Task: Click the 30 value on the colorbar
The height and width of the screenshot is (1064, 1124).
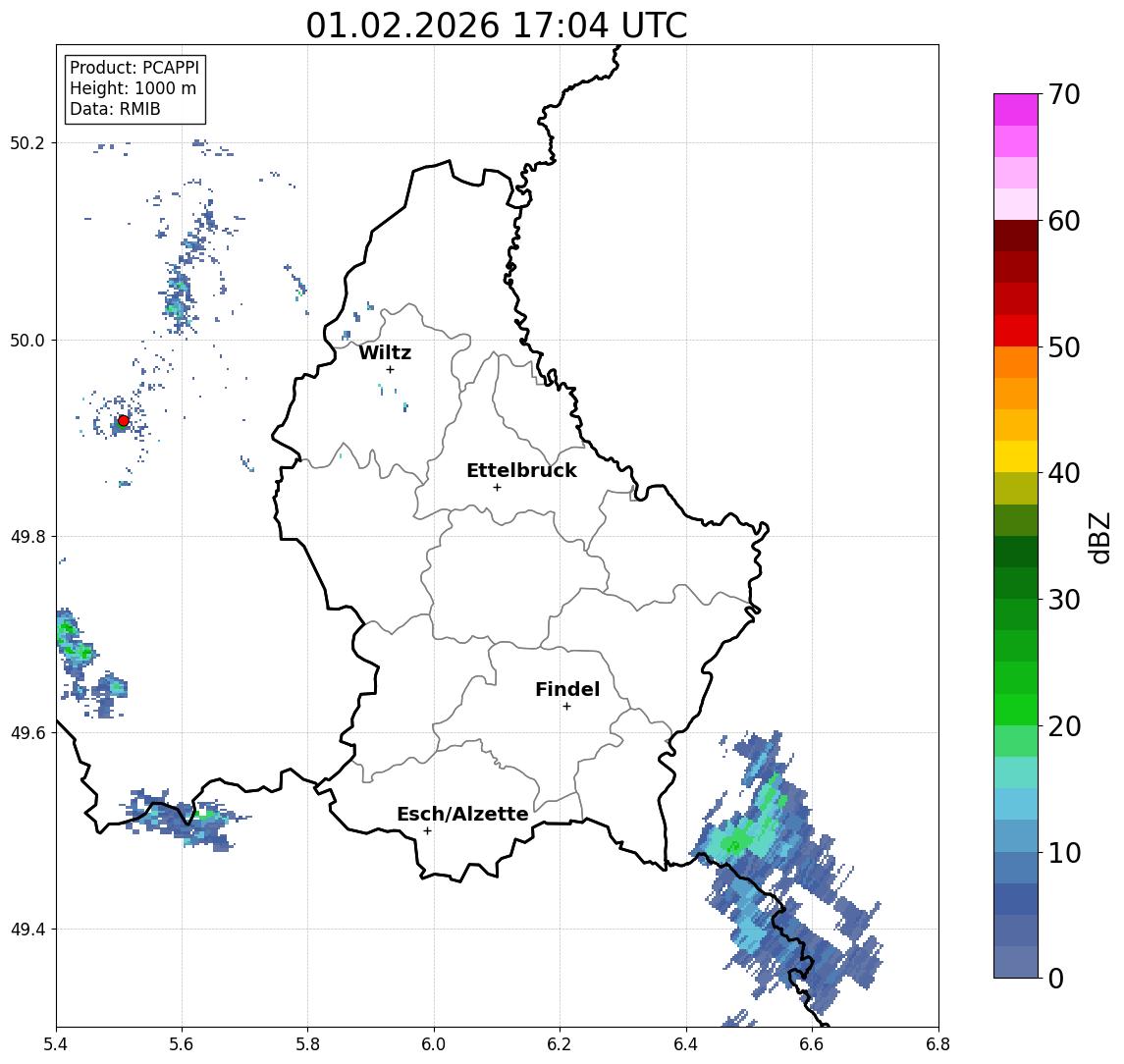Action: (1064, 600)
